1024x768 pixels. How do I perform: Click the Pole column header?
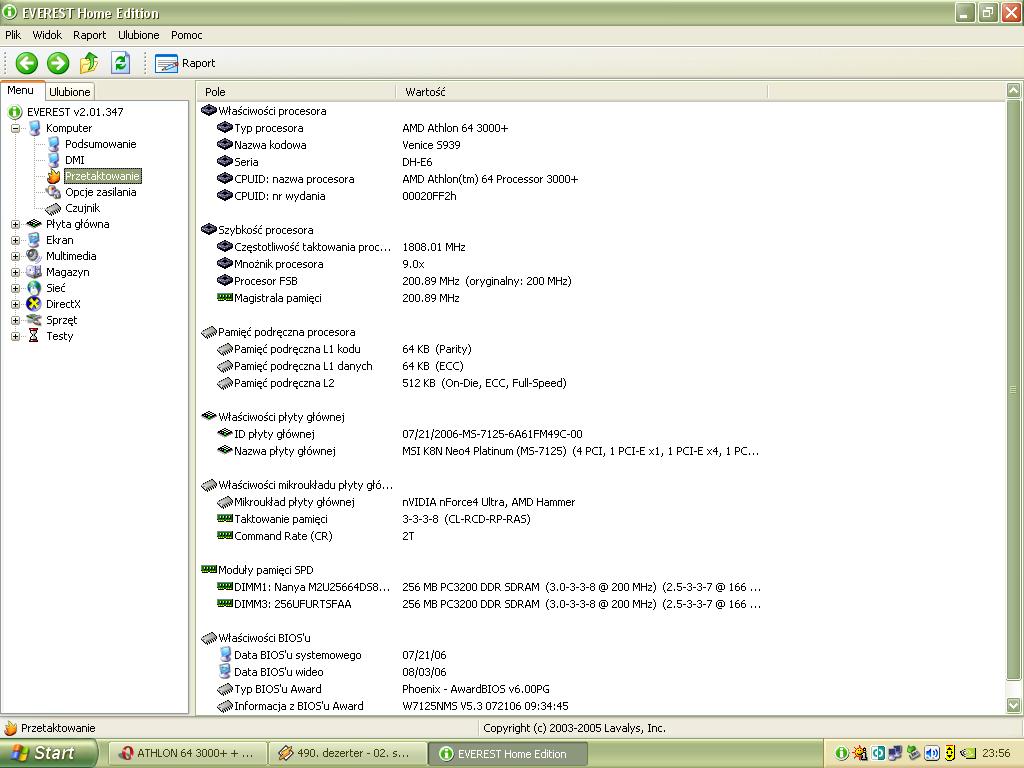(296, 92)
